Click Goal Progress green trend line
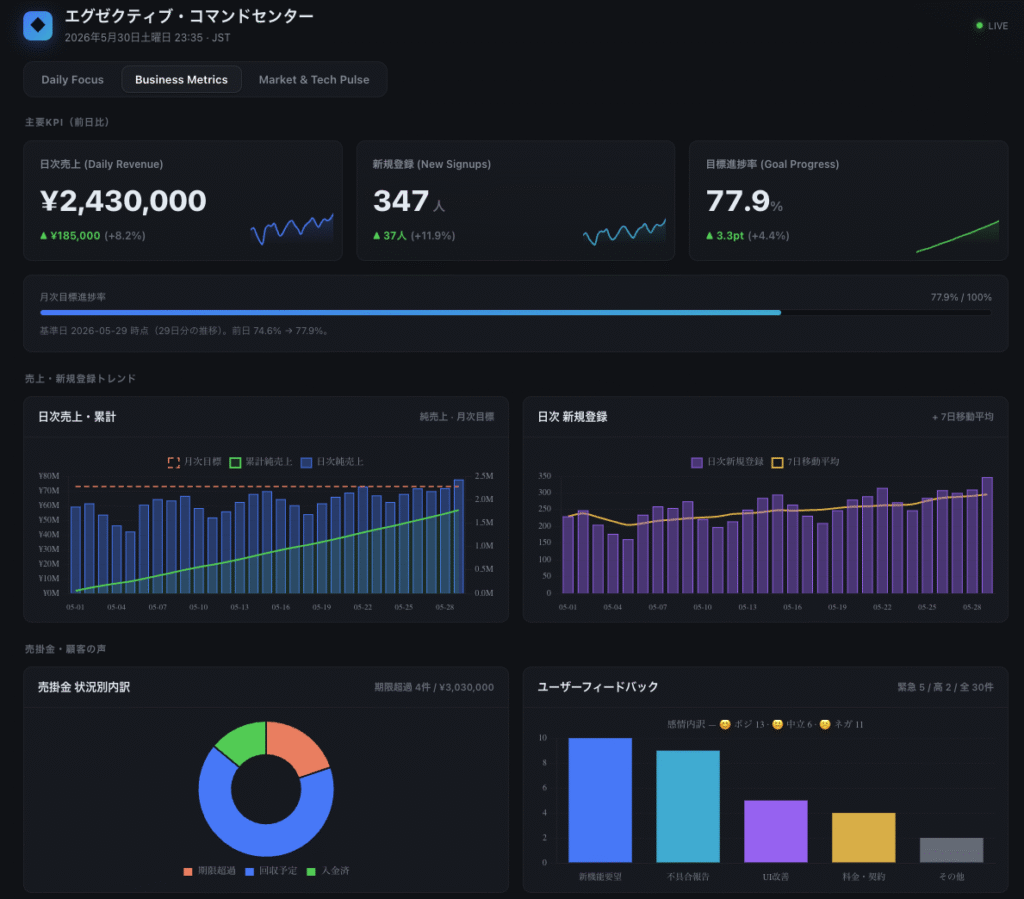1024x899 pixels. (x=957, y=236)
